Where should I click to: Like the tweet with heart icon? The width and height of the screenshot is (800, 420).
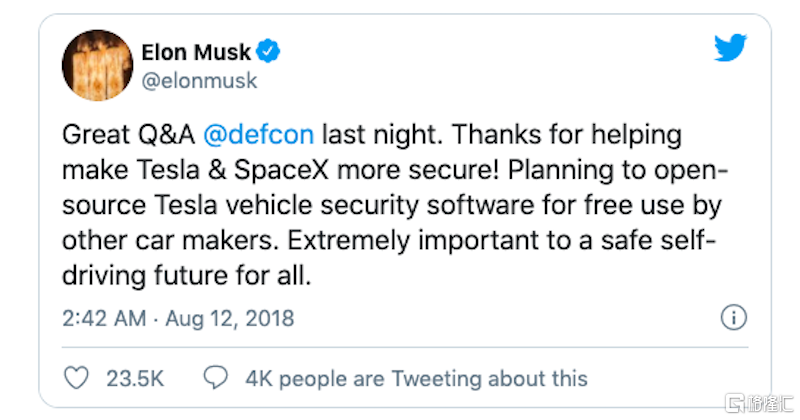point(76,377)
